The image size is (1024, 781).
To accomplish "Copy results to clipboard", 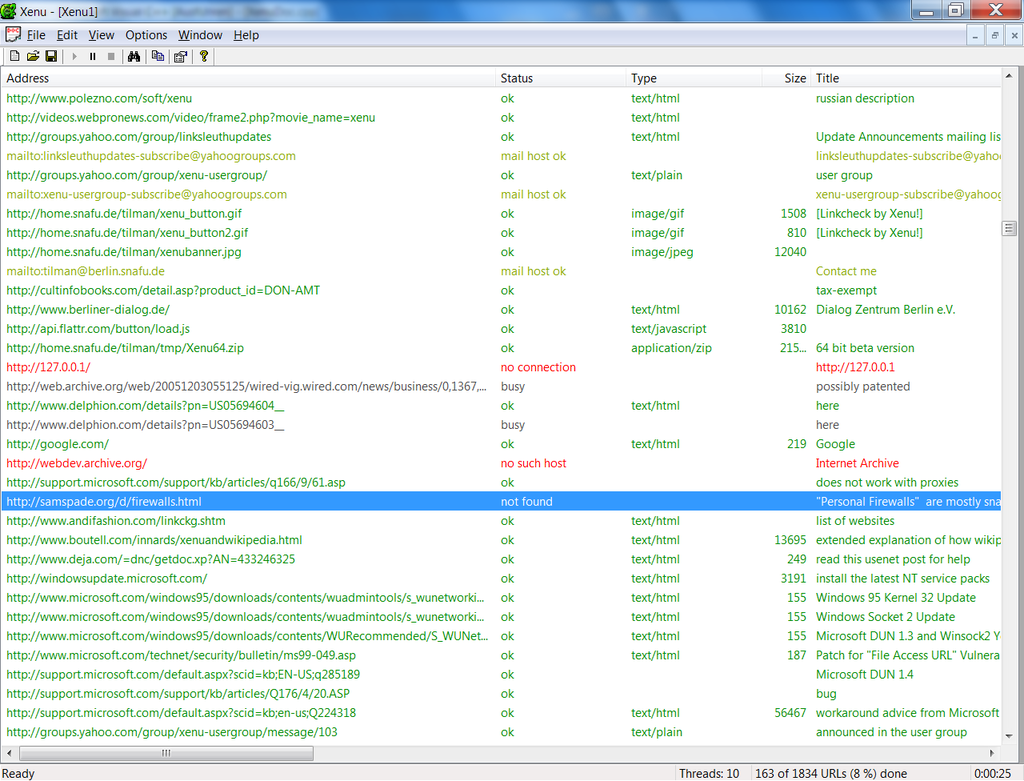I will pos(156,56).
